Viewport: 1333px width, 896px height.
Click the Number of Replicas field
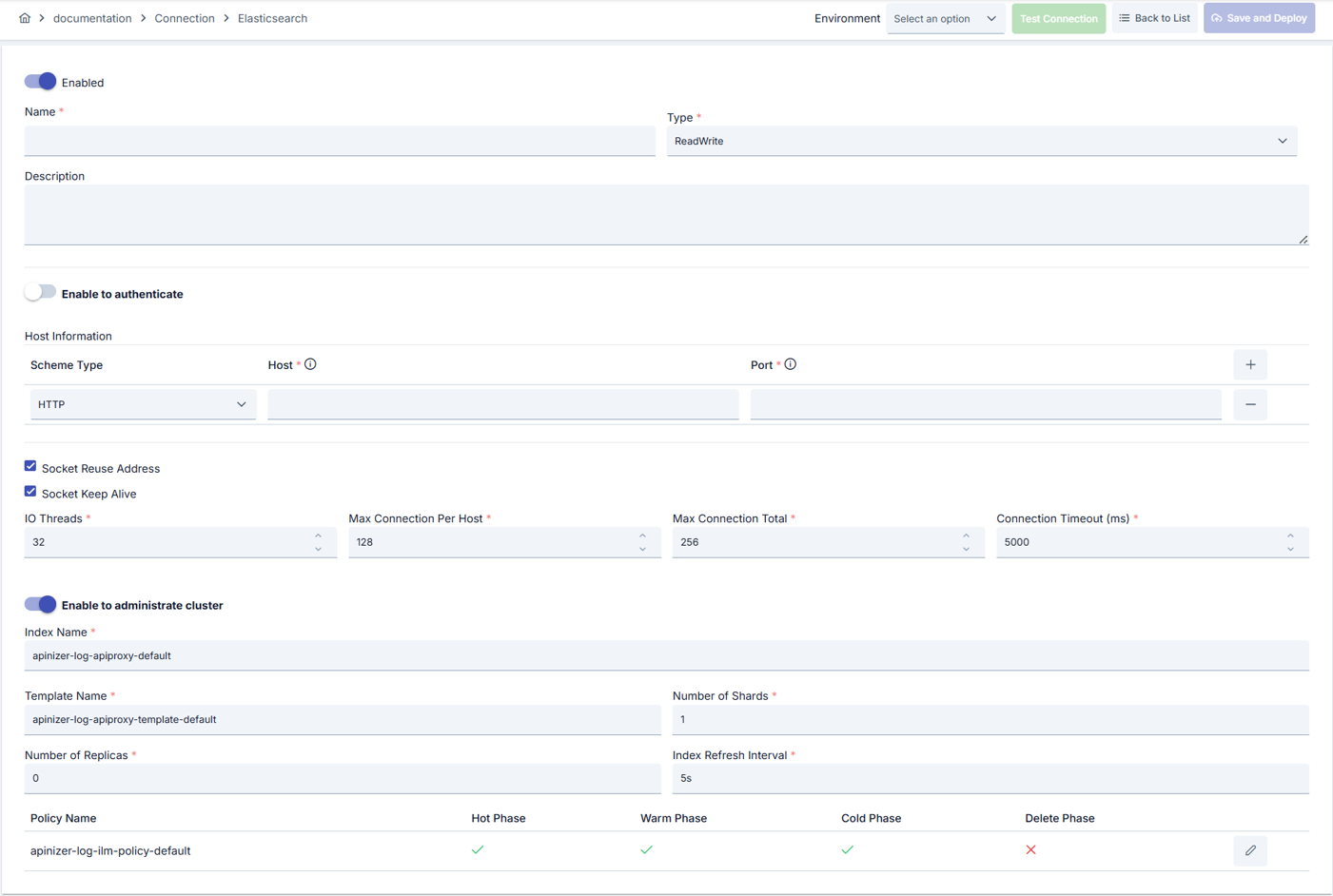coord(343,778)
